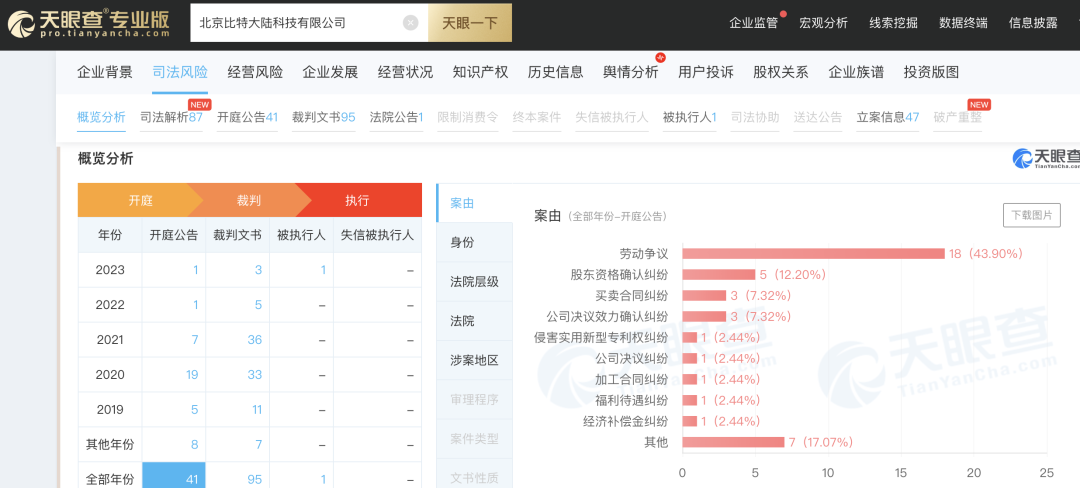Open 法院公告 1 sub-tab

[x=396, y=117]
